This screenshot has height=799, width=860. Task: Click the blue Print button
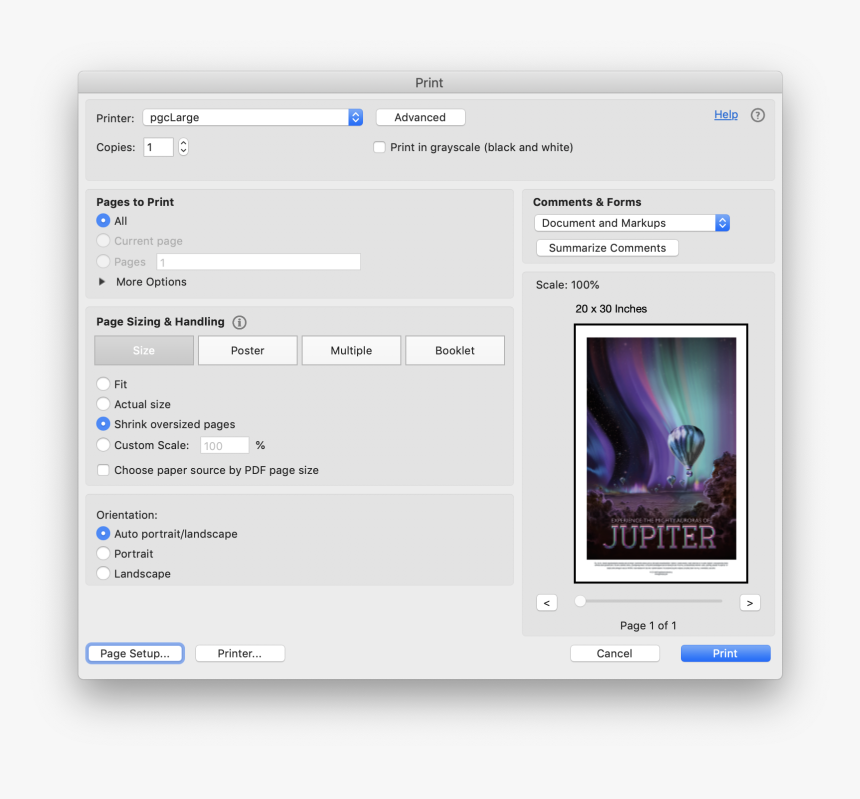726,653
